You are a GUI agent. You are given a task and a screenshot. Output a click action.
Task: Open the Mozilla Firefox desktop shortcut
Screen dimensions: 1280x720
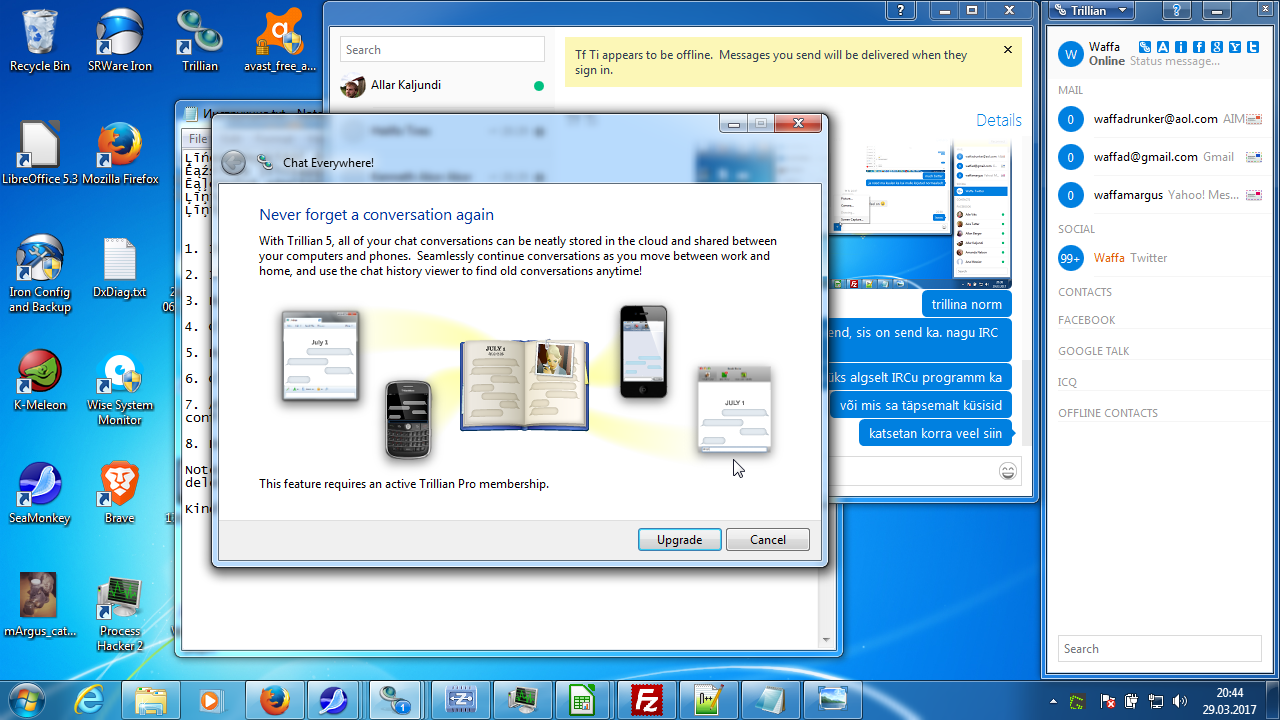[120, 153]
